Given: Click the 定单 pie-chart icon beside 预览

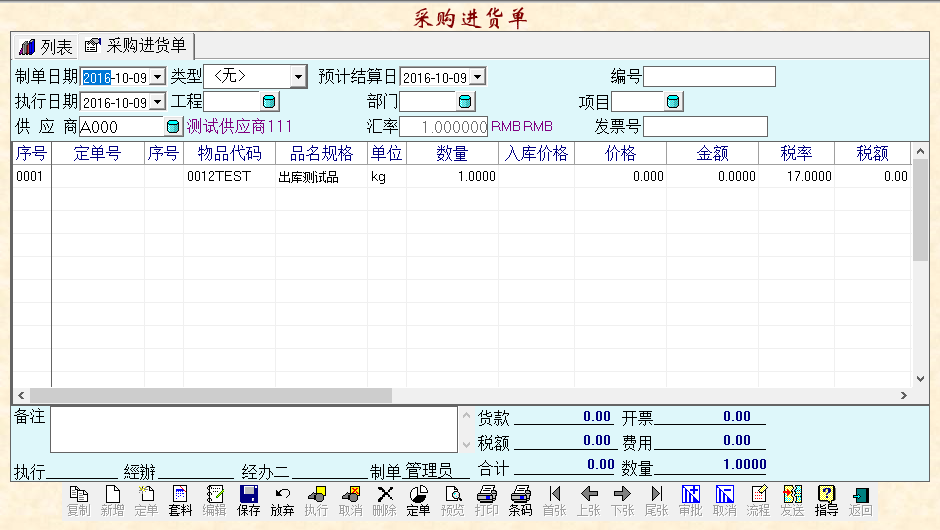Looking at the screenshot, I should [418, 501].
